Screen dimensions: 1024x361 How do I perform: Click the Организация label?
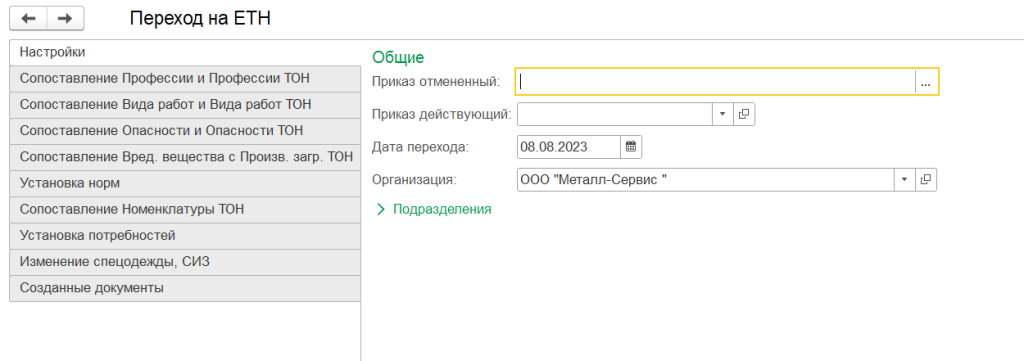(x=413, y=180)
